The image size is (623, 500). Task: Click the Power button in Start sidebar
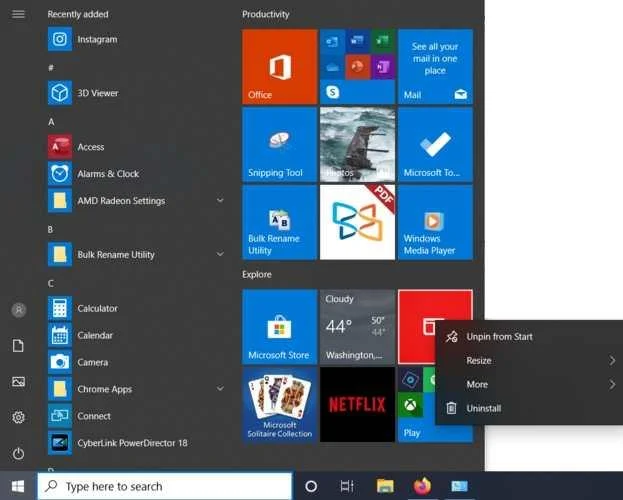pos(18,453)
